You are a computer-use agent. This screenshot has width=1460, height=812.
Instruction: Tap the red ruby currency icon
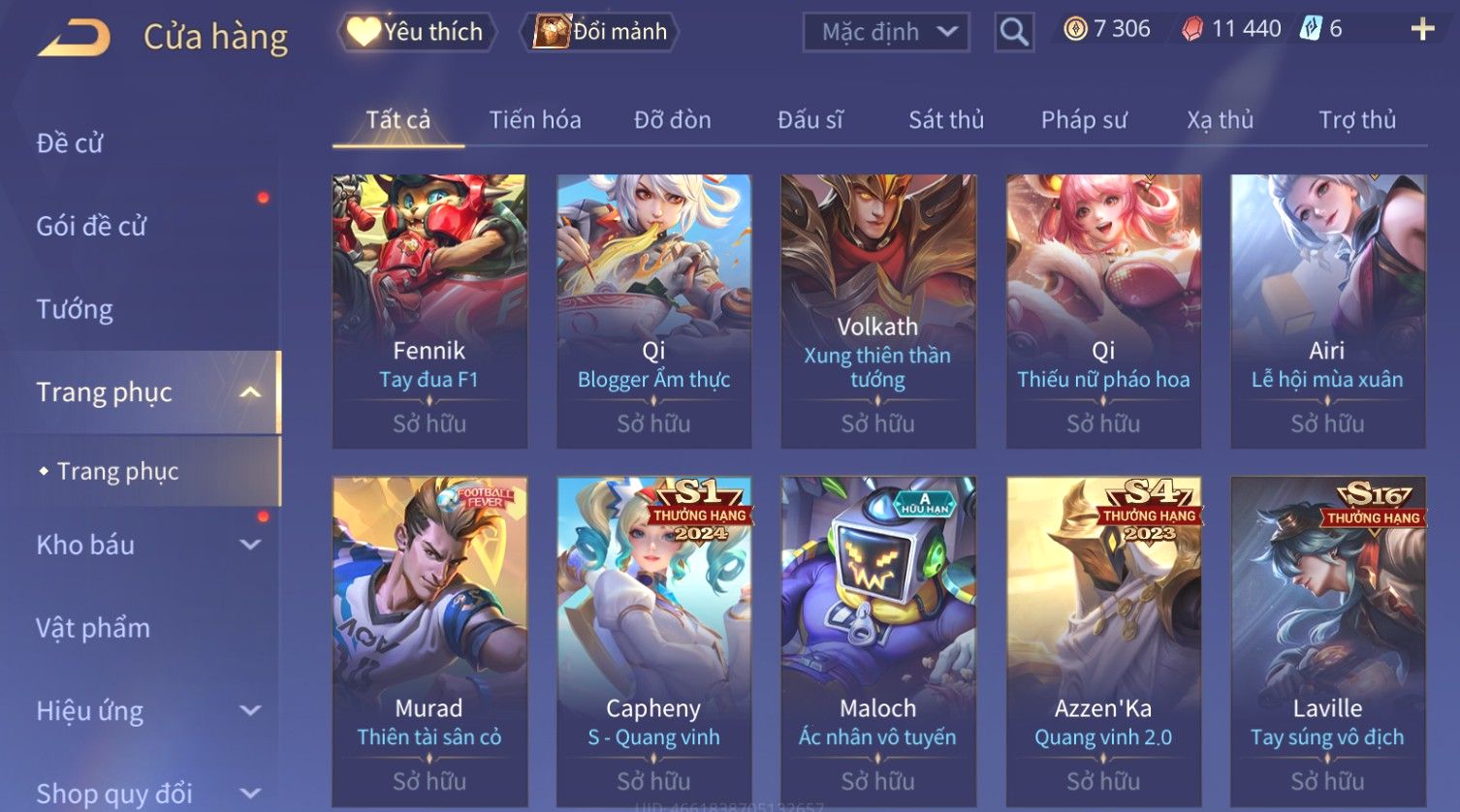(1192, 29)
